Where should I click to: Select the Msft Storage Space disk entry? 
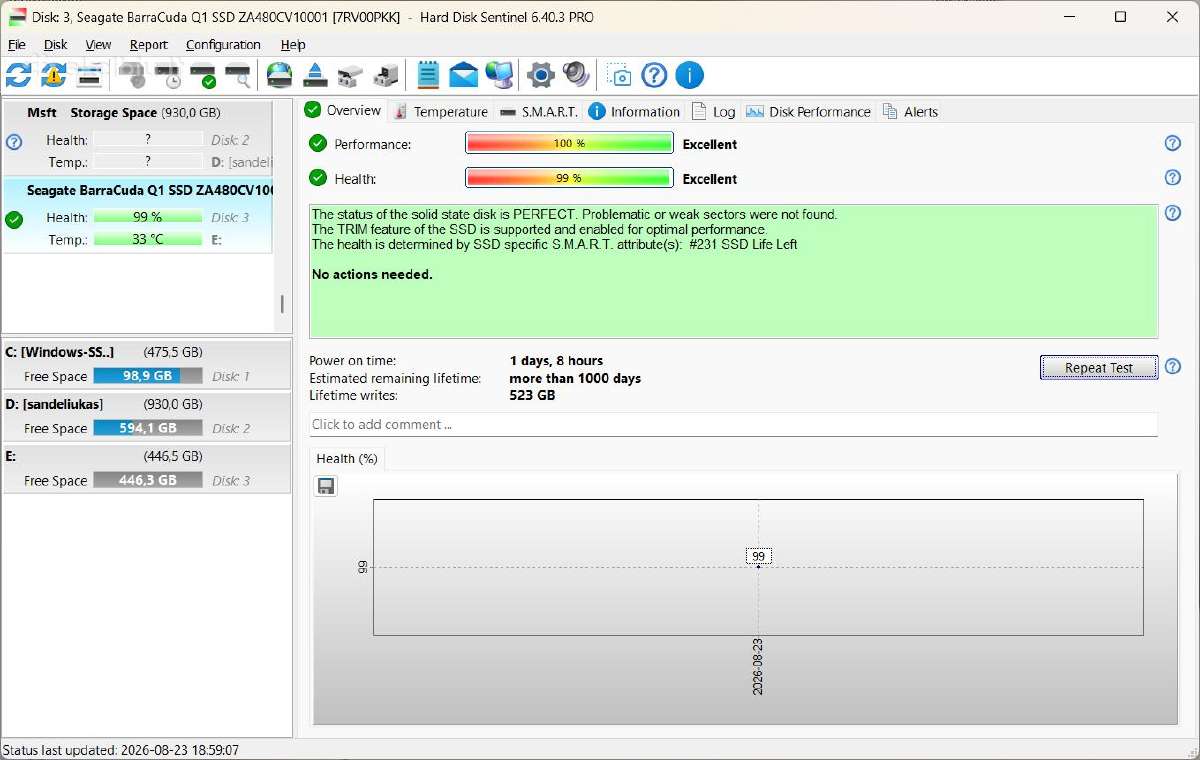(138, 138)
